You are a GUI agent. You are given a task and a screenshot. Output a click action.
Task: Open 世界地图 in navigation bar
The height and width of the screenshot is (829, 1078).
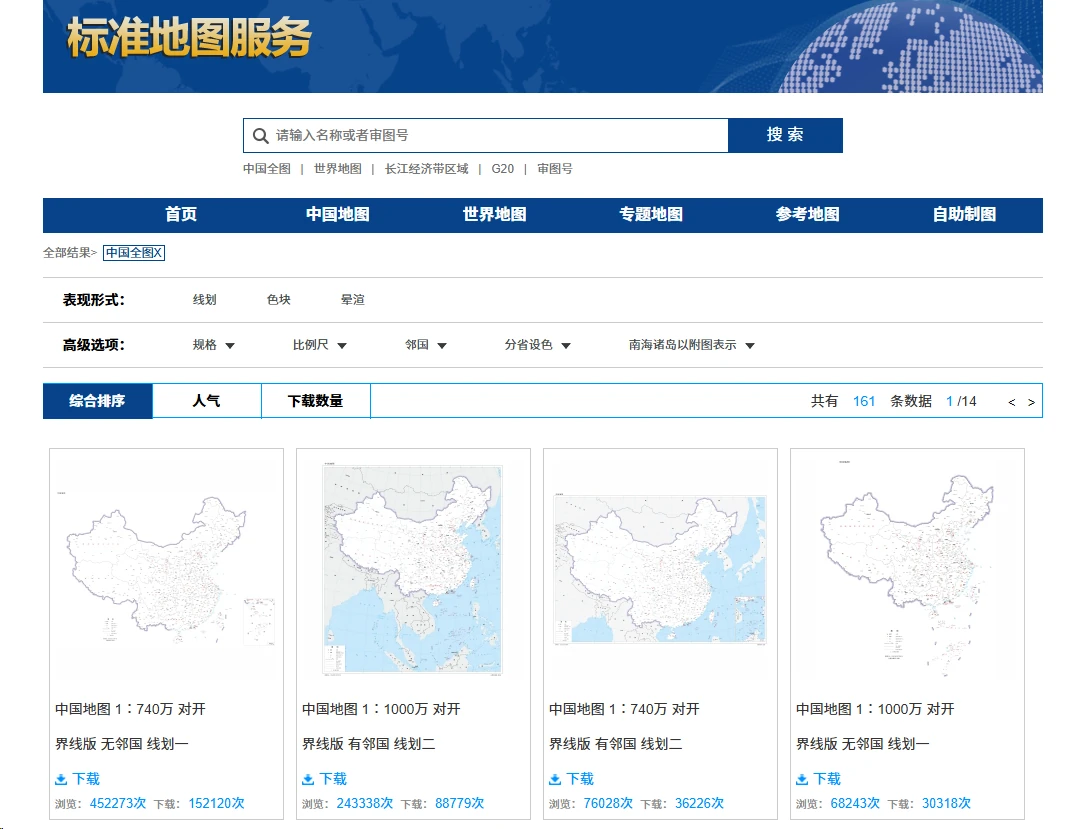pos(494,215)
